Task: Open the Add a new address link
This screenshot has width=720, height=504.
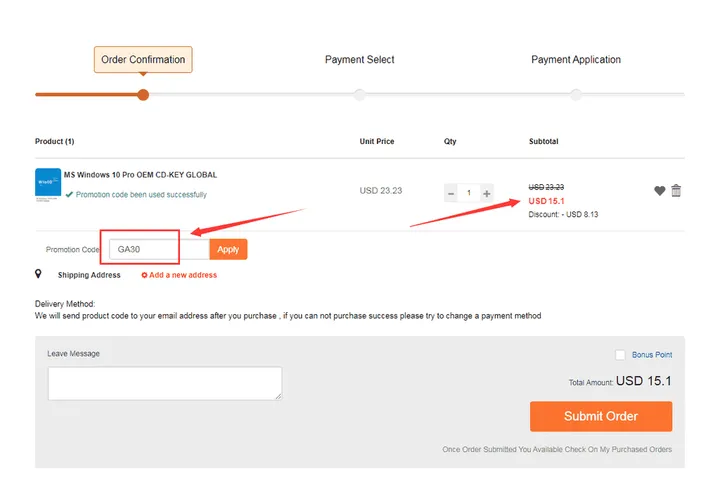Action: 183,275
